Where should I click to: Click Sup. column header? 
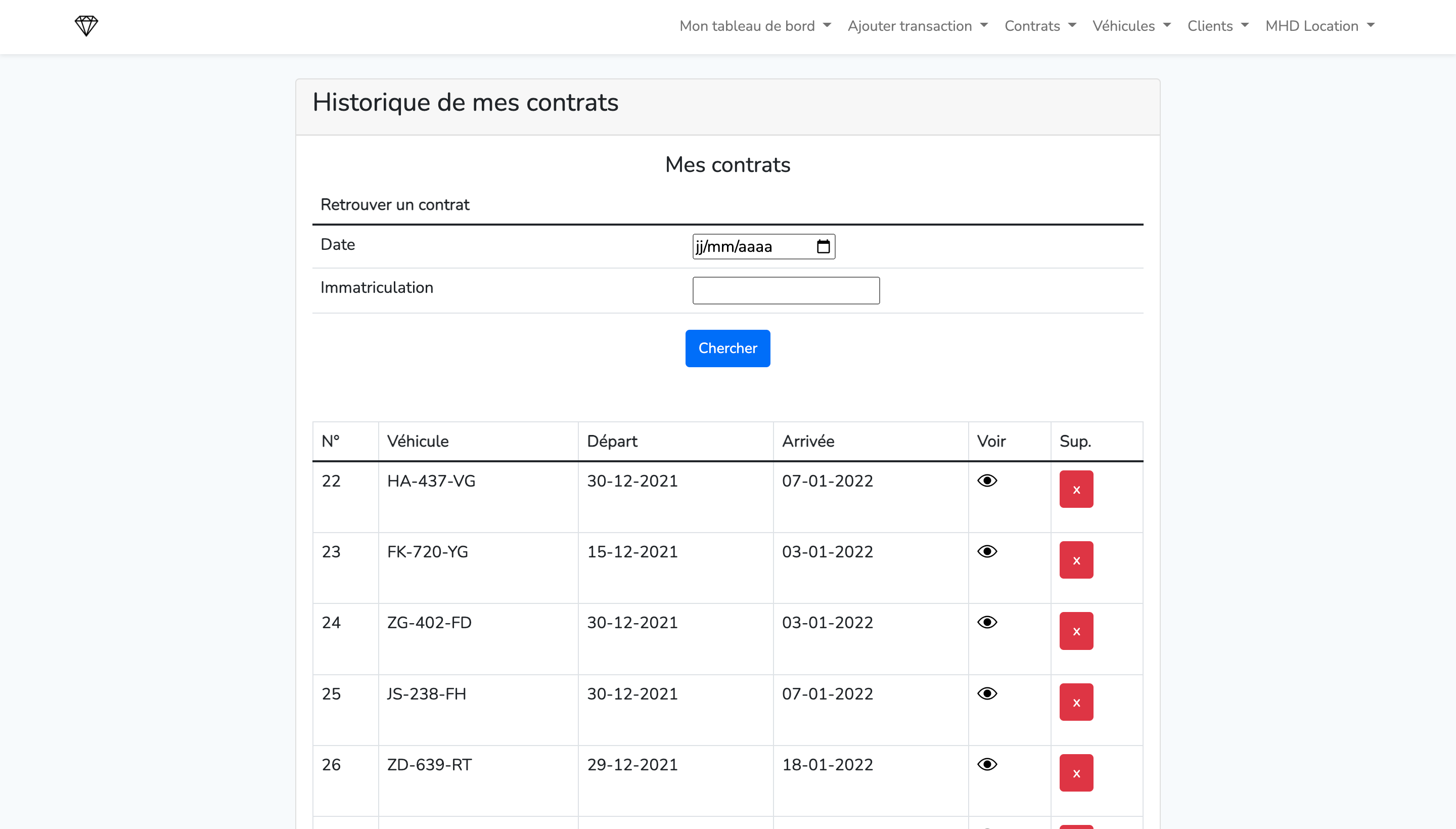coord(1097,441)
